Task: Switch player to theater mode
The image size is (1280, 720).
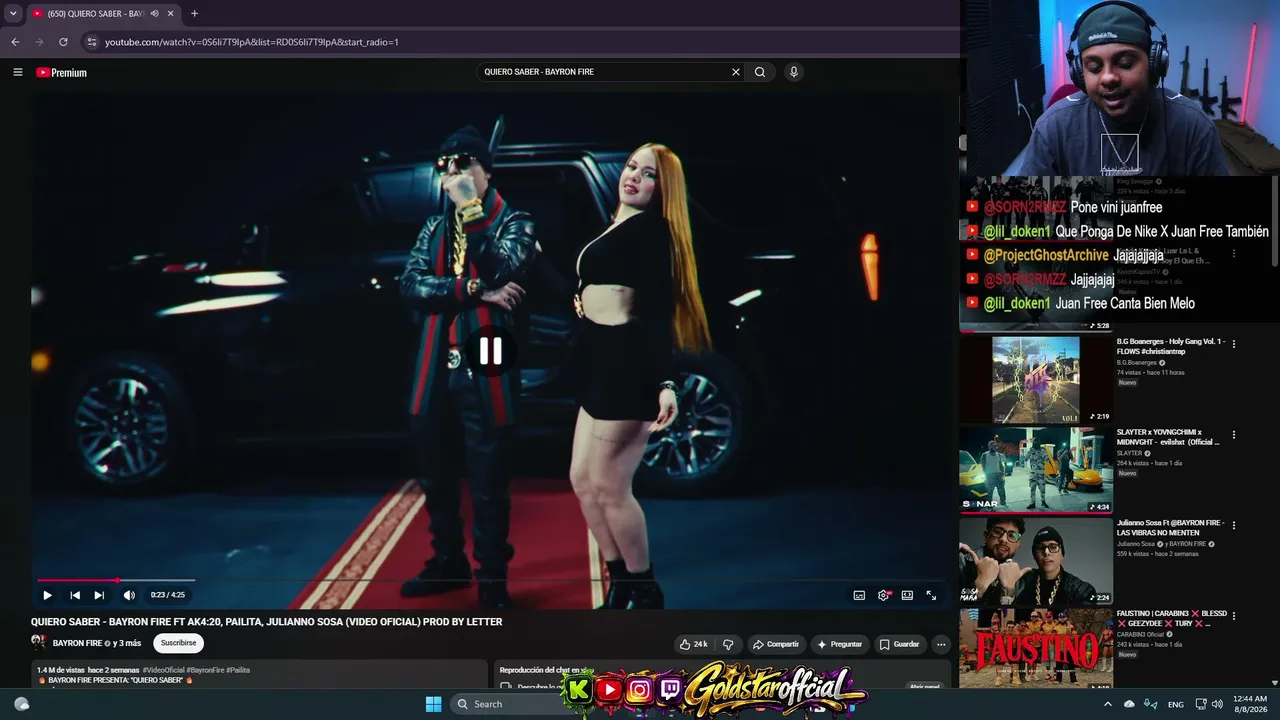Action: 907,595
